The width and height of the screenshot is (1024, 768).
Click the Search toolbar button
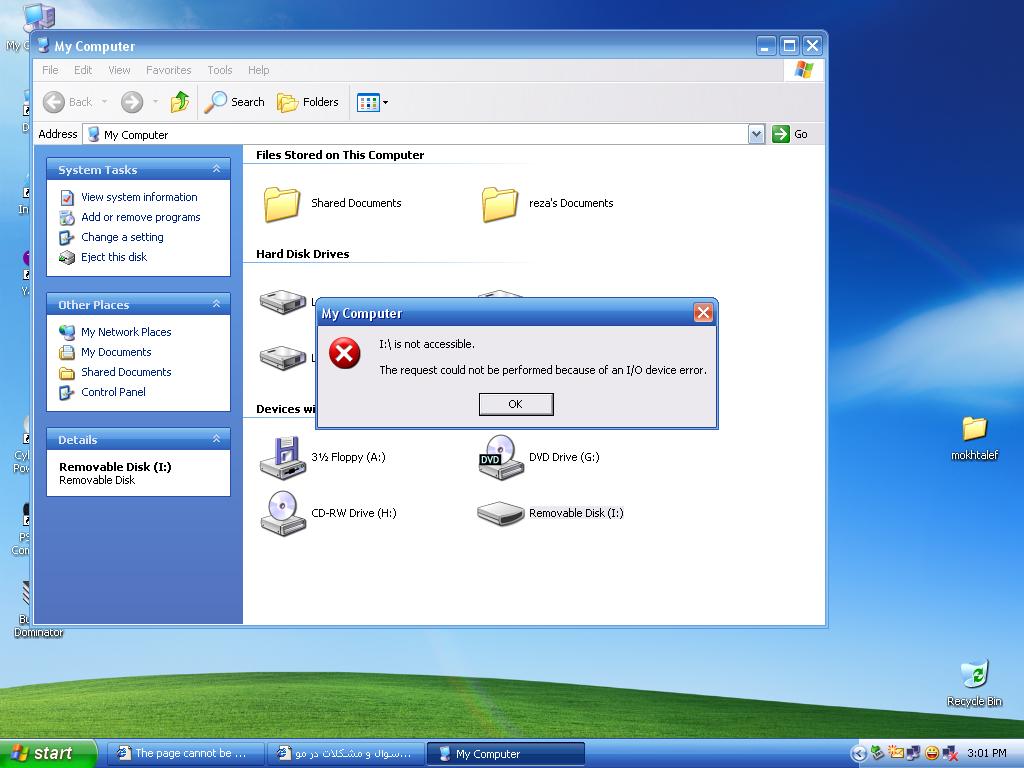tap(235, 102)
